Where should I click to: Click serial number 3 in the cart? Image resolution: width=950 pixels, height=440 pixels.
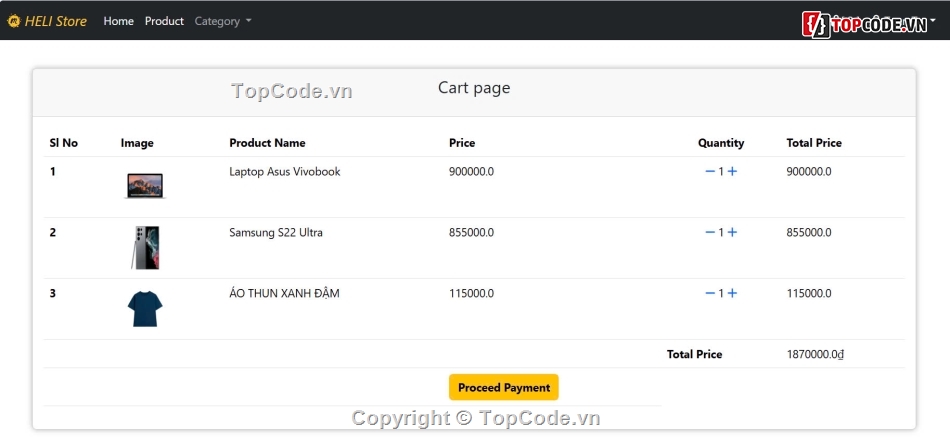[x=53, y=293]
